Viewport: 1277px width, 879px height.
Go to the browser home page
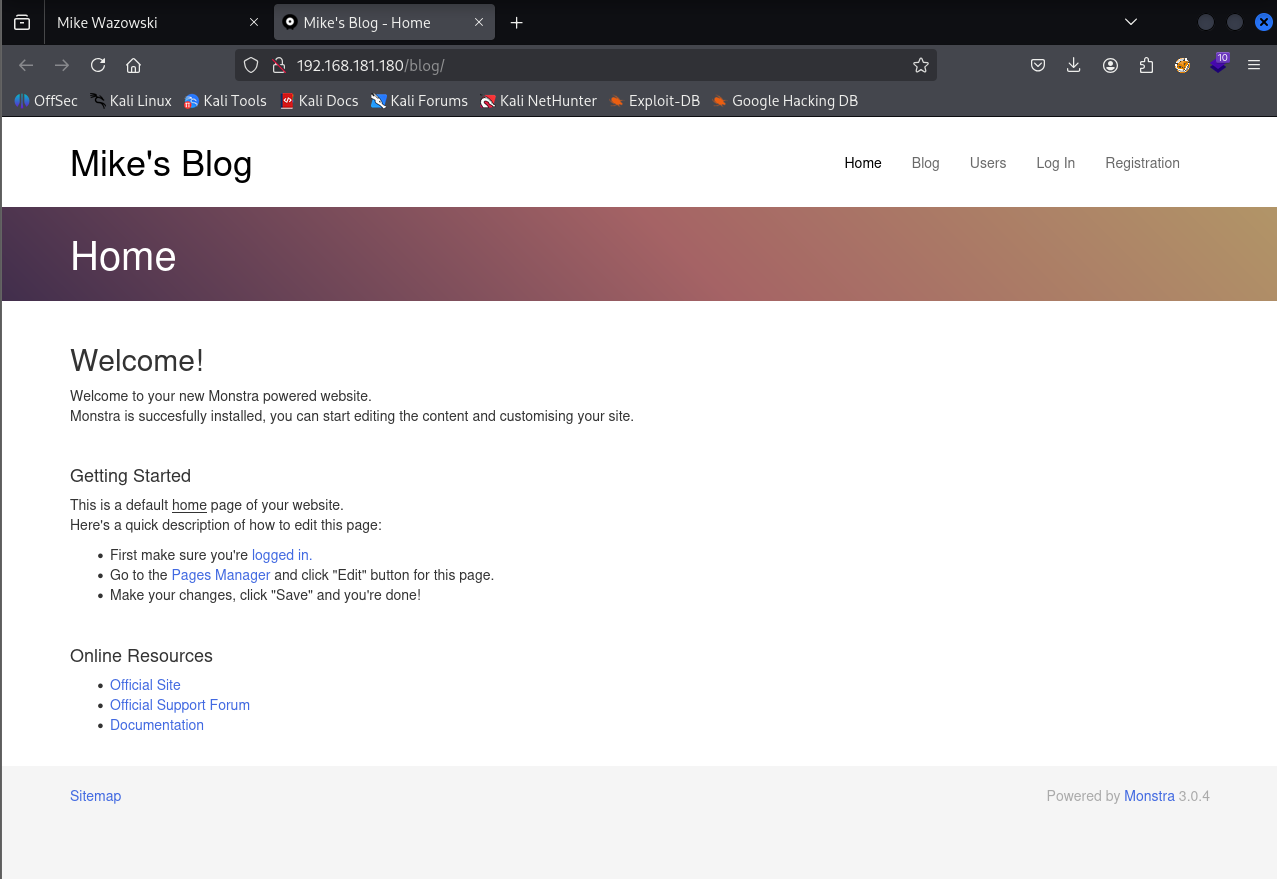pos(133,65)
